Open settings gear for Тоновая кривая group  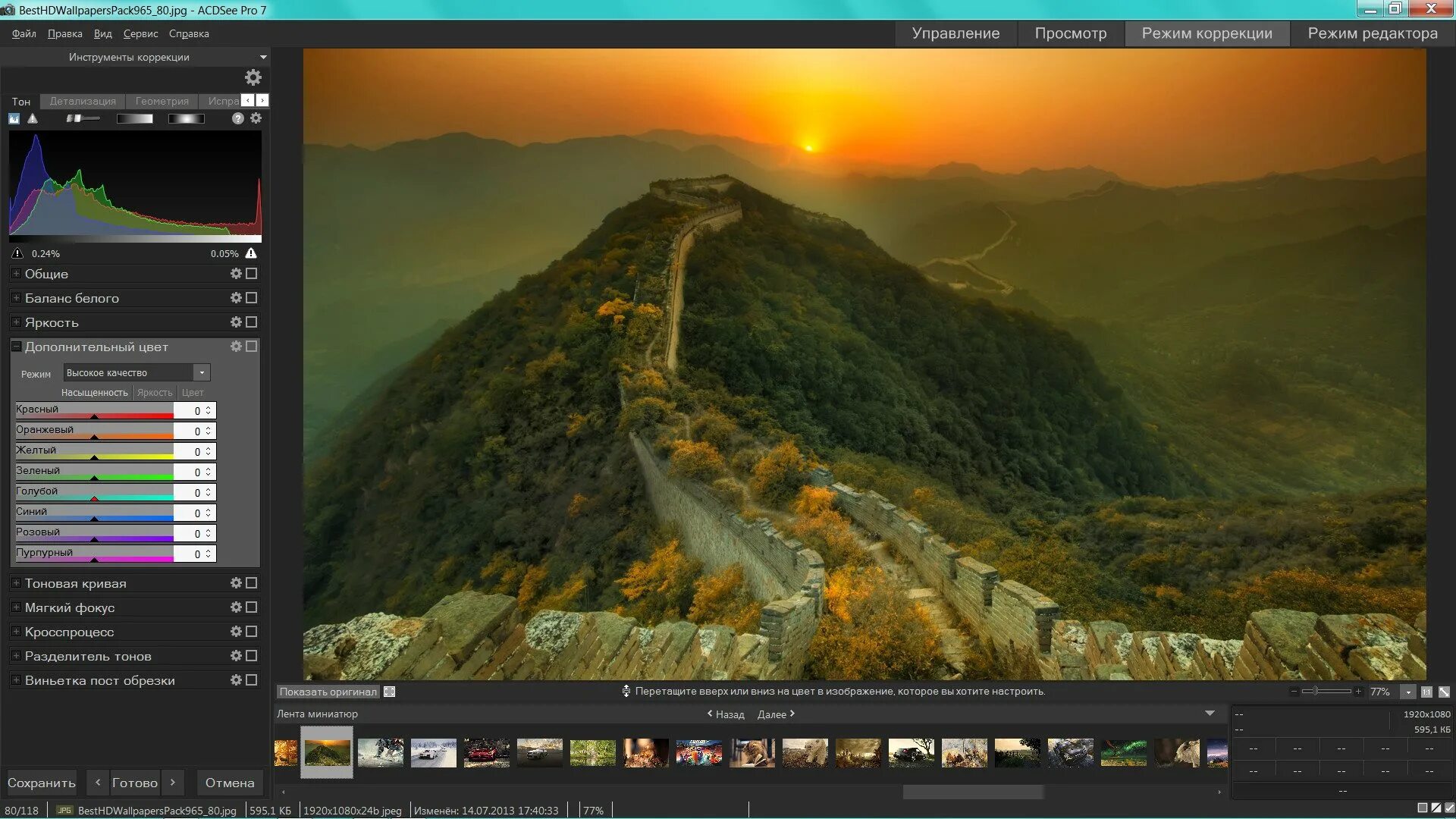coord(236,583)
